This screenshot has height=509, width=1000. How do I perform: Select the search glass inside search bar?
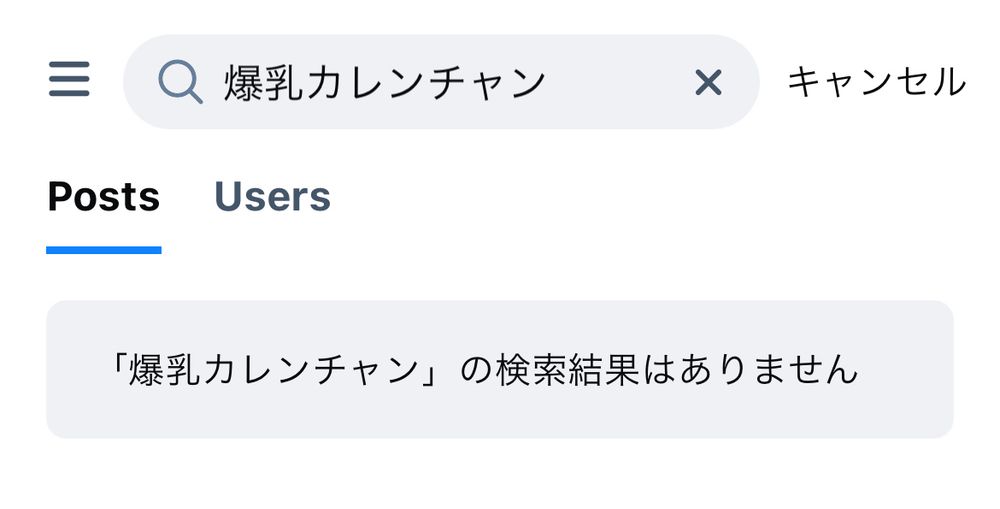pyautogui.click(x=180, y=82)
